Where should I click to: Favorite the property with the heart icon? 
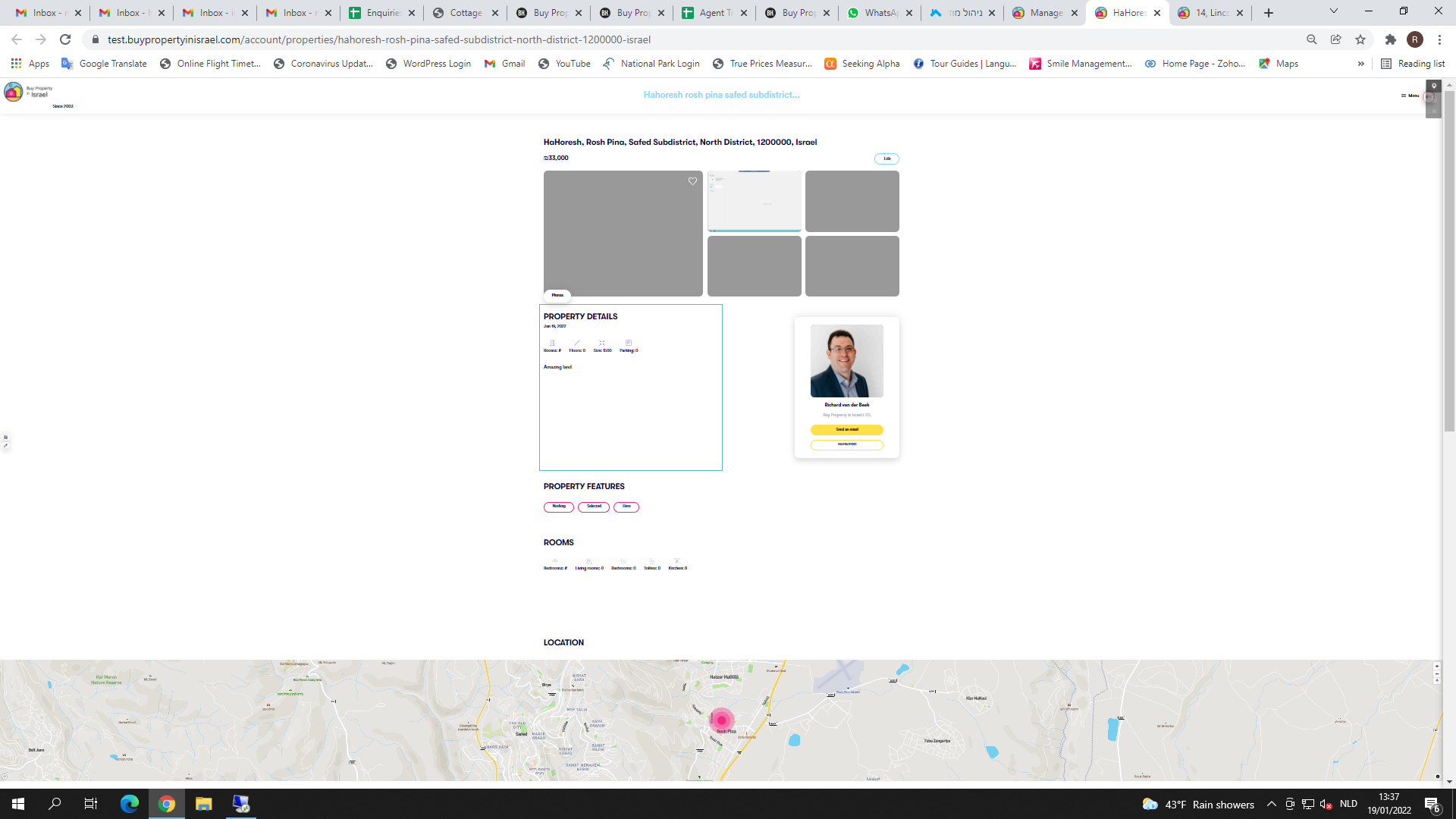click(x=692, y=181)
